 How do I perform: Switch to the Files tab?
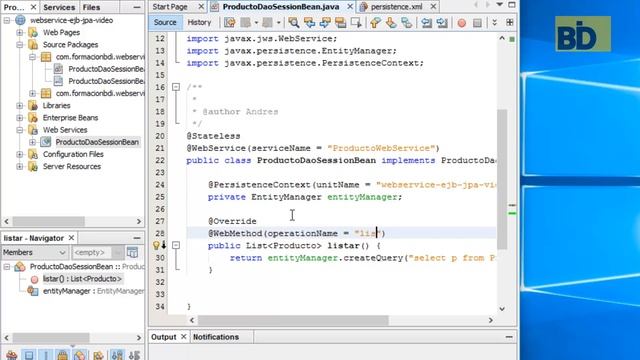pos(91,7)
